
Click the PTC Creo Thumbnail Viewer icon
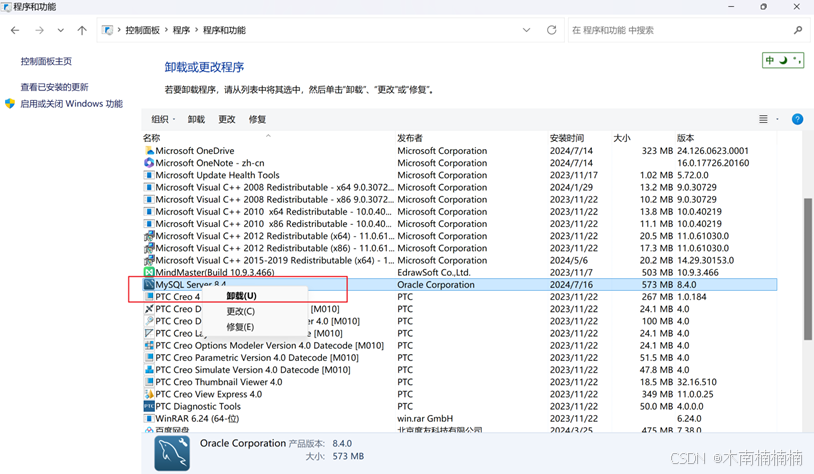tap(149, 382)
